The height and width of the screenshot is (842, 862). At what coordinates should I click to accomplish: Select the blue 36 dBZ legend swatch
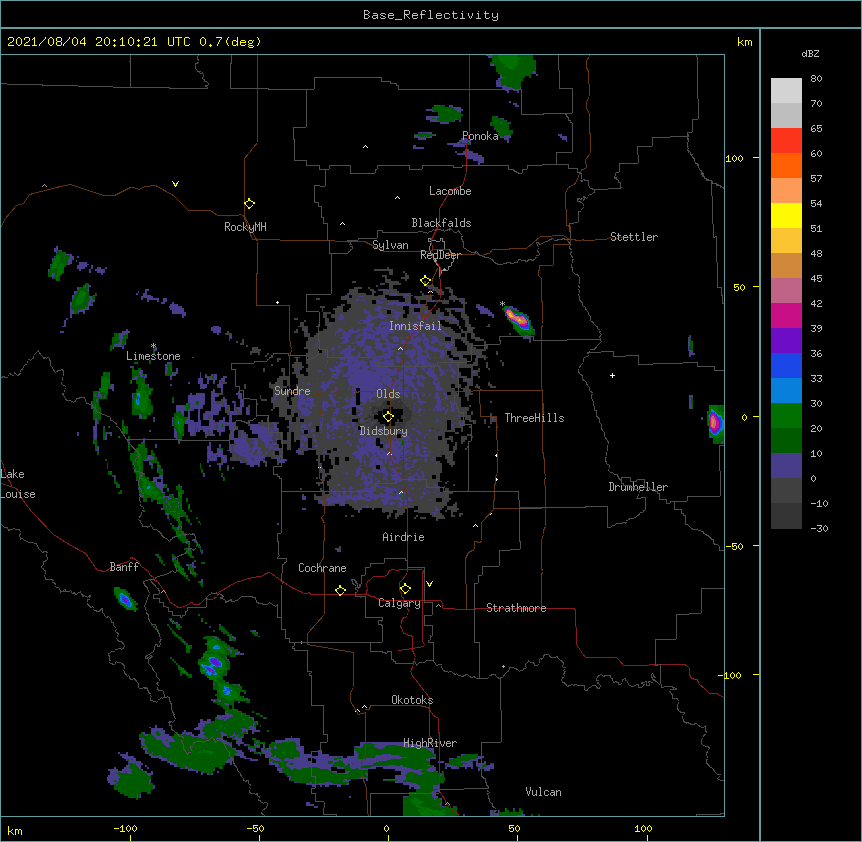click(x=786, y=365)
